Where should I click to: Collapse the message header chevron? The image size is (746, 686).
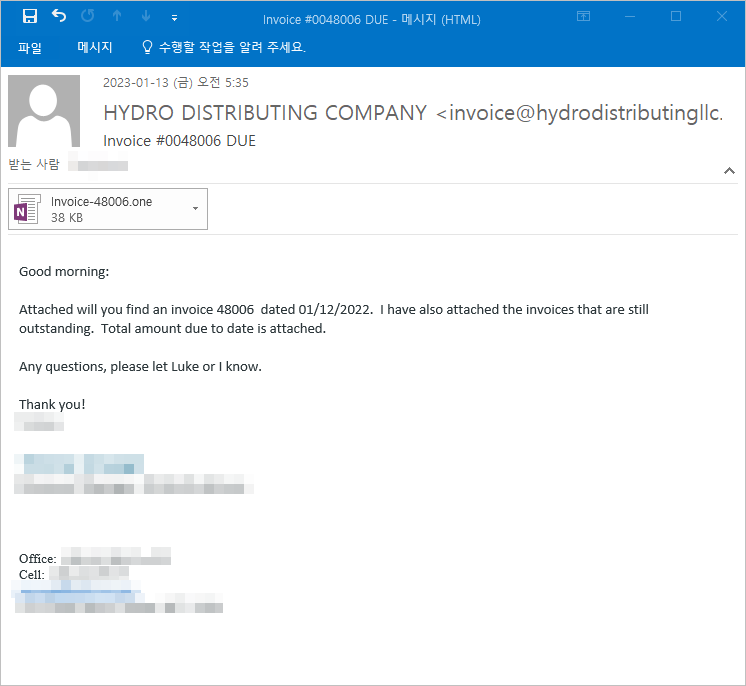tap(729, 171)
